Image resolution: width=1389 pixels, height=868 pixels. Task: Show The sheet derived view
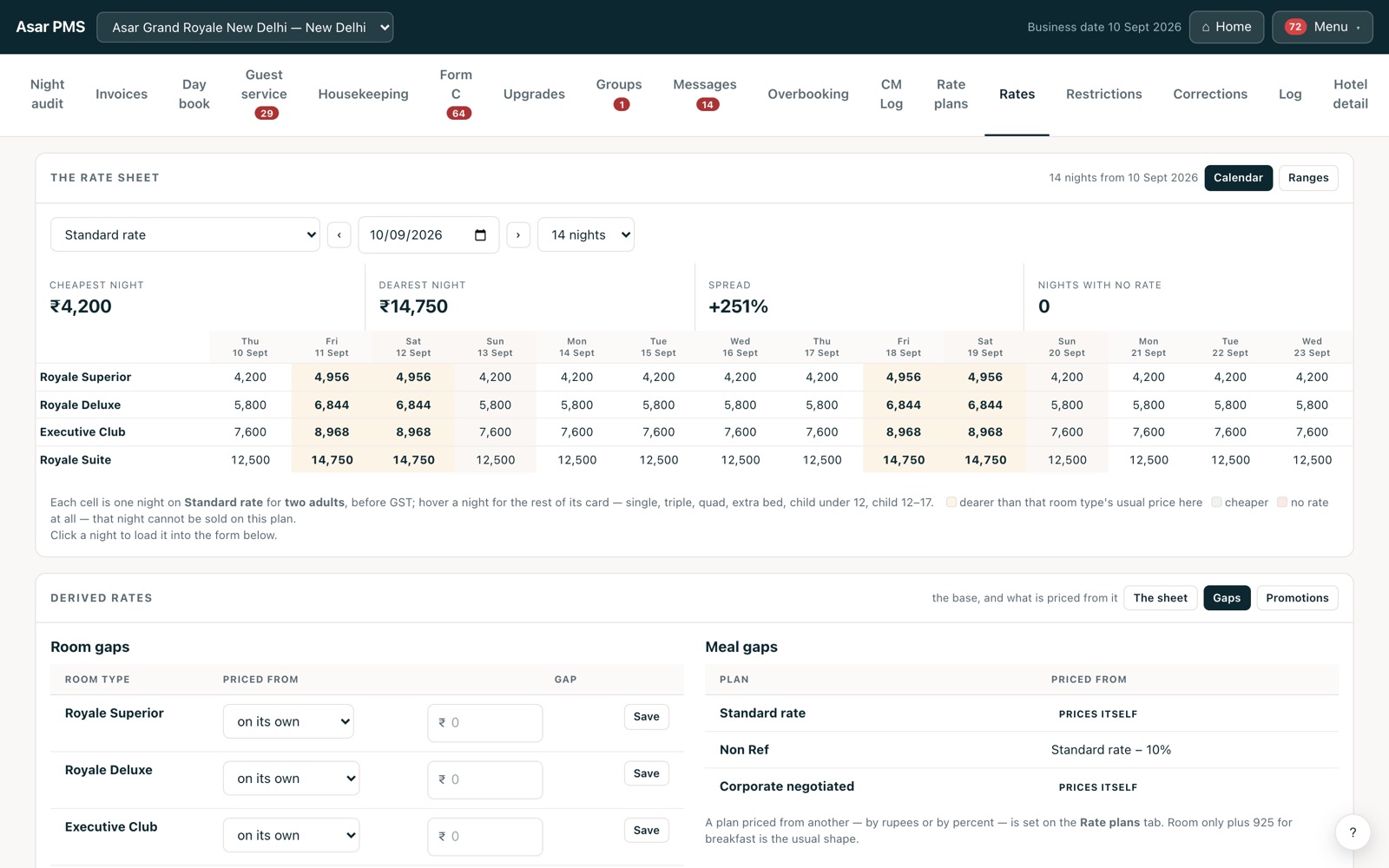(1160, 598)
